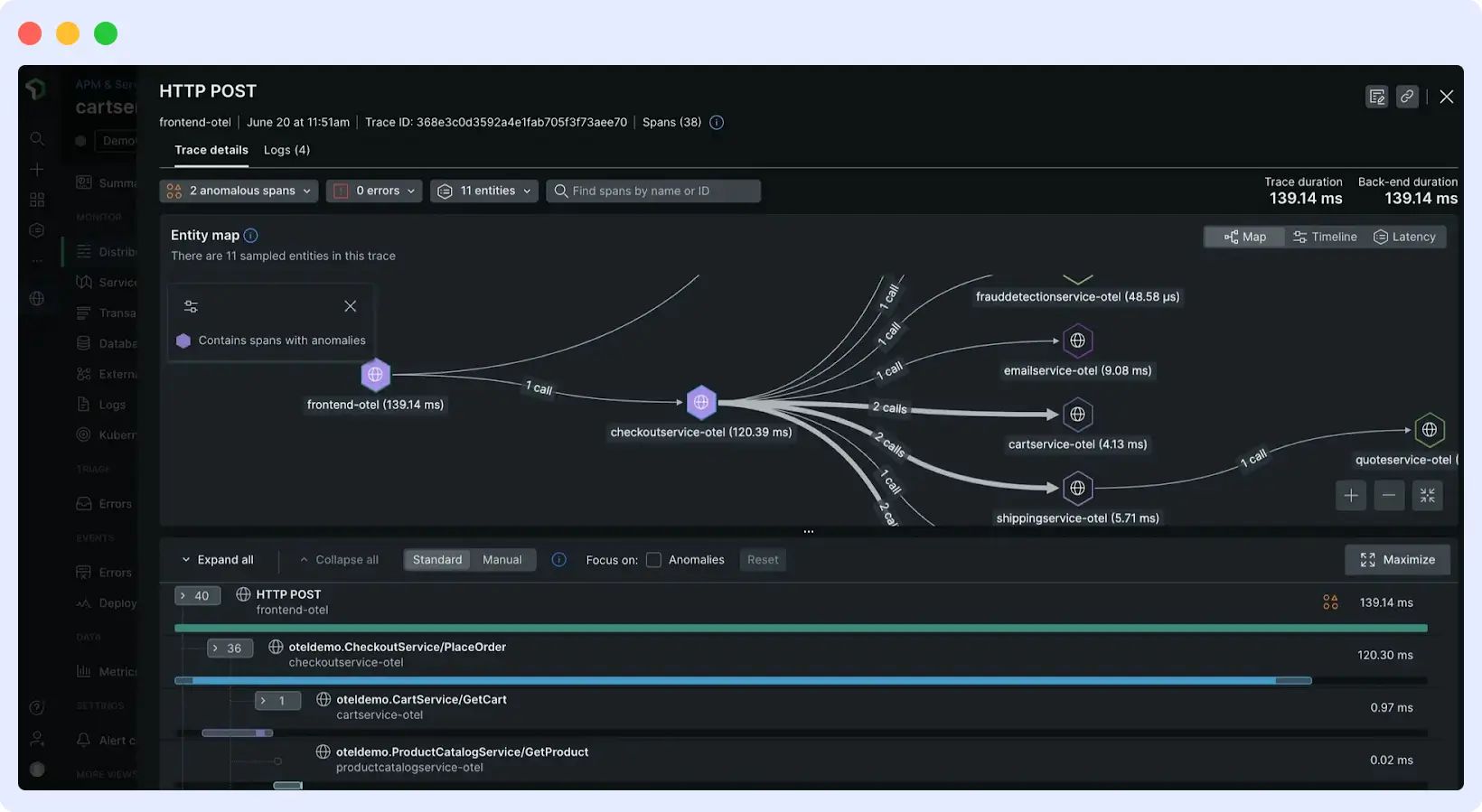The height and width of the screenshot is (812, 1482).
Task: Zoom in on the entity map
Action: coord(1351,495)
